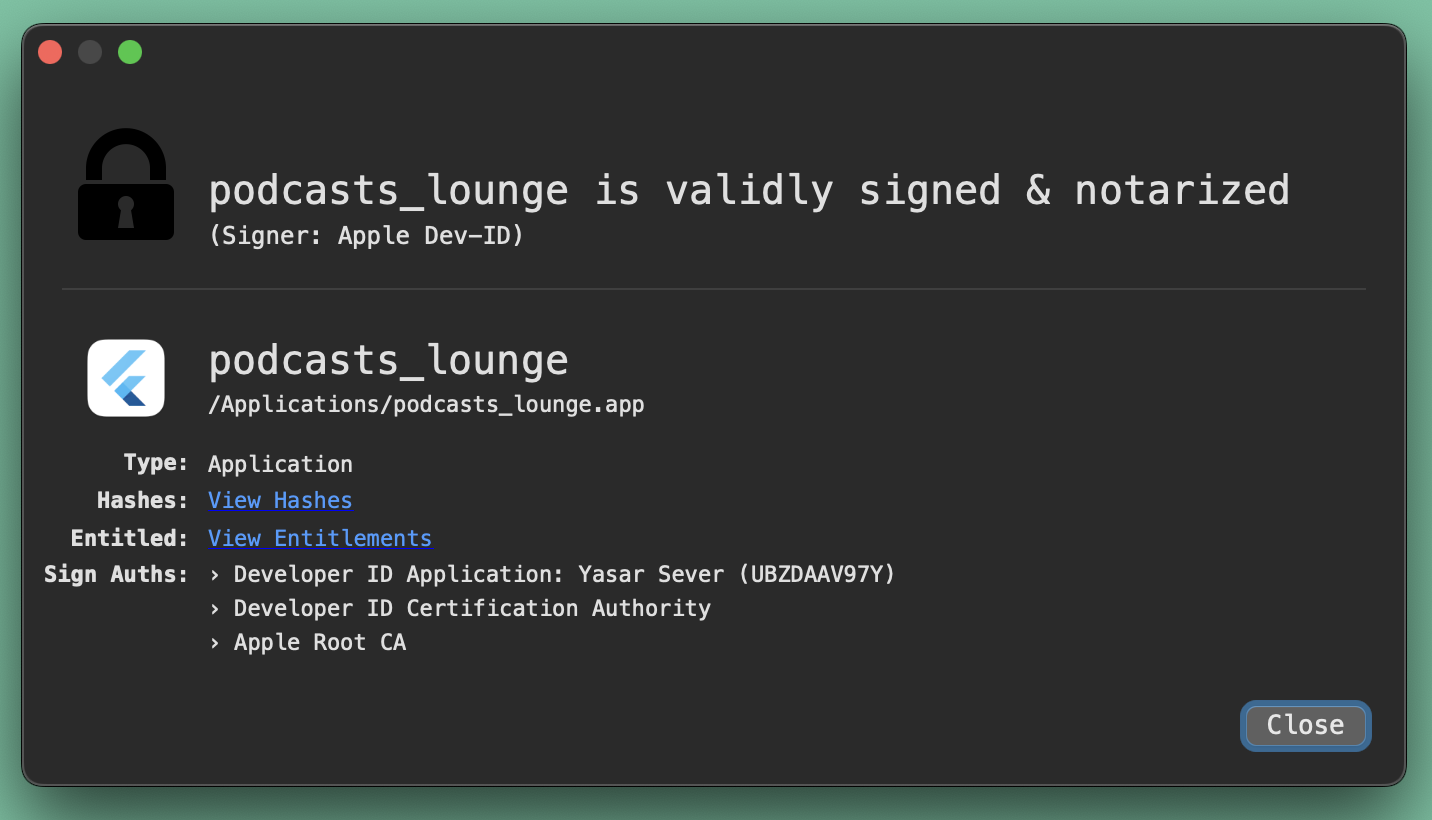Open the View Hashes link
Image resolution: width=1432 pixels, height=820 pixels.
tap(280, 500)
